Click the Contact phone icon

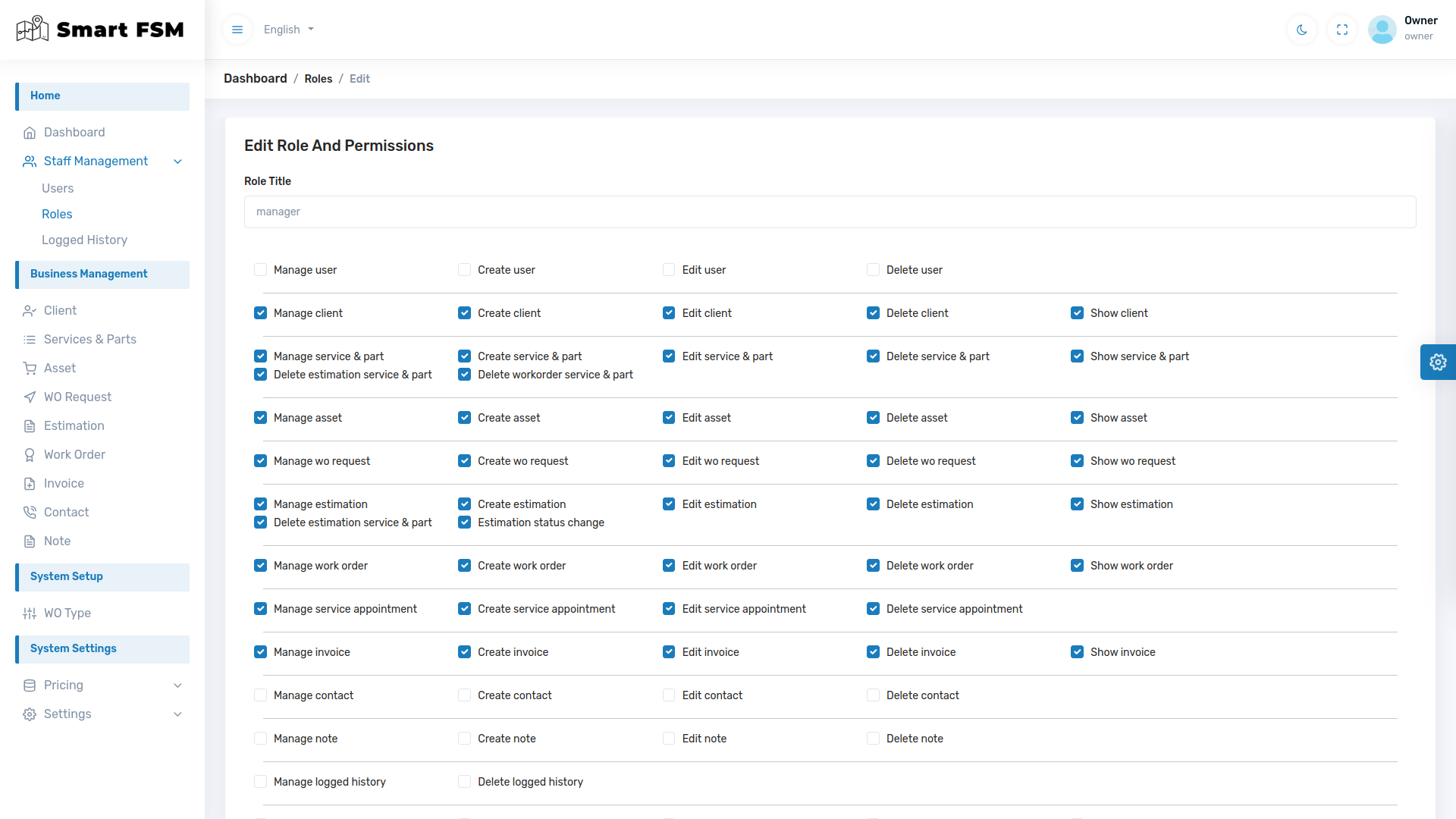pos(30,513)
